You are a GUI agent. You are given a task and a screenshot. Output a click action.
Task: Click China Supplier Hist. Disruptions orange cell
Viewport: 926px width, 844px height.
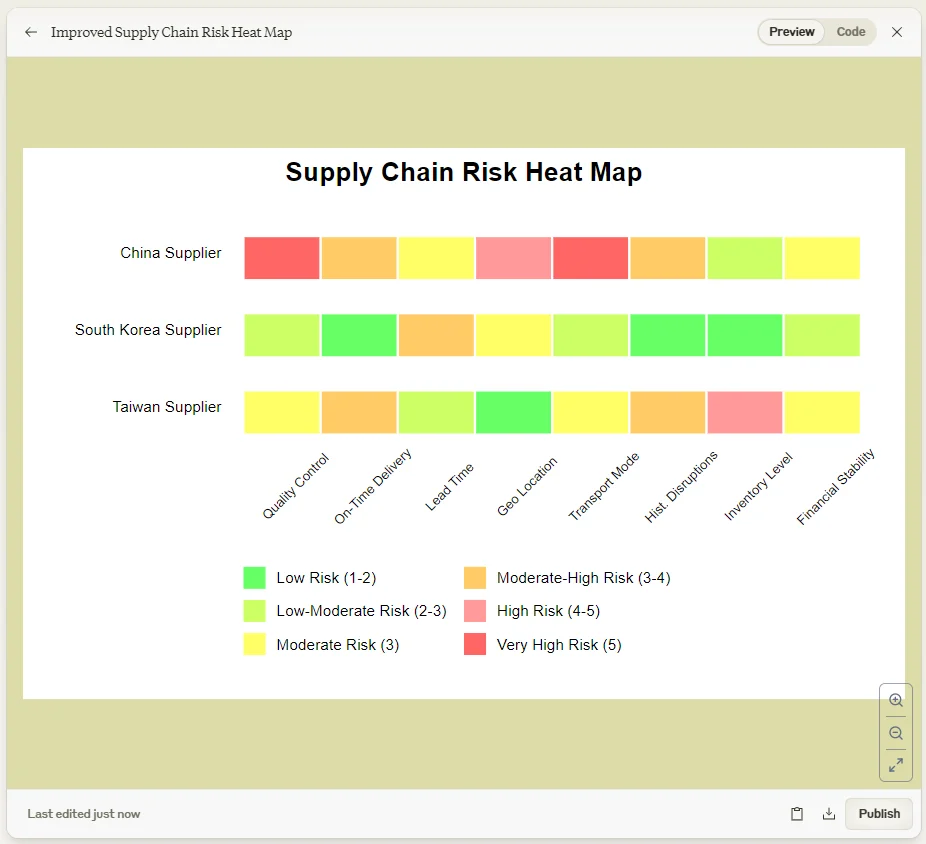coord(668,258)
